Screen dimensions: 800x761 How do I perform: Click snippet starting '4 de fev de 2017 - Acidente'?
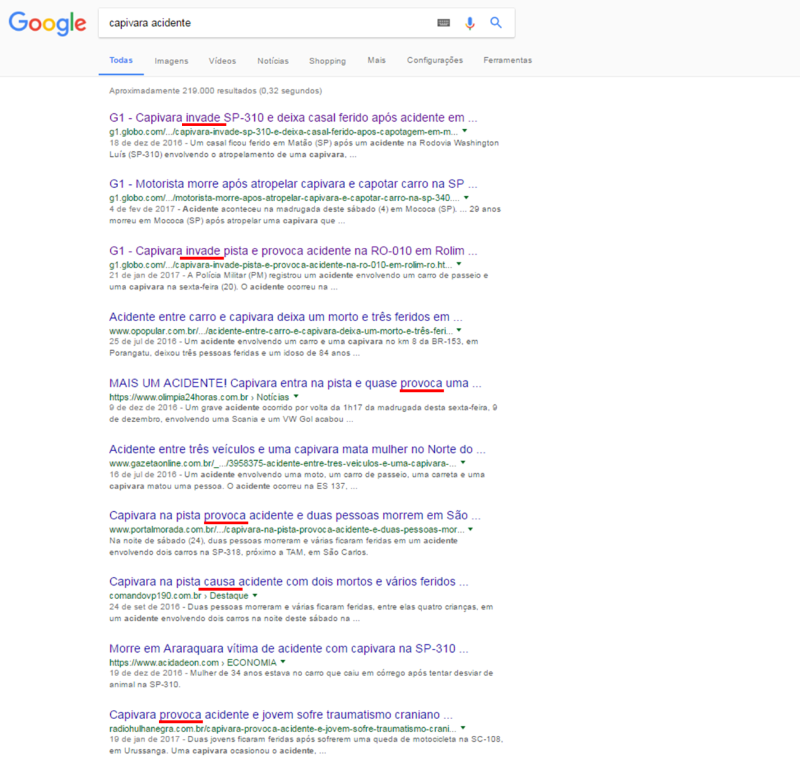pos(305,215)
